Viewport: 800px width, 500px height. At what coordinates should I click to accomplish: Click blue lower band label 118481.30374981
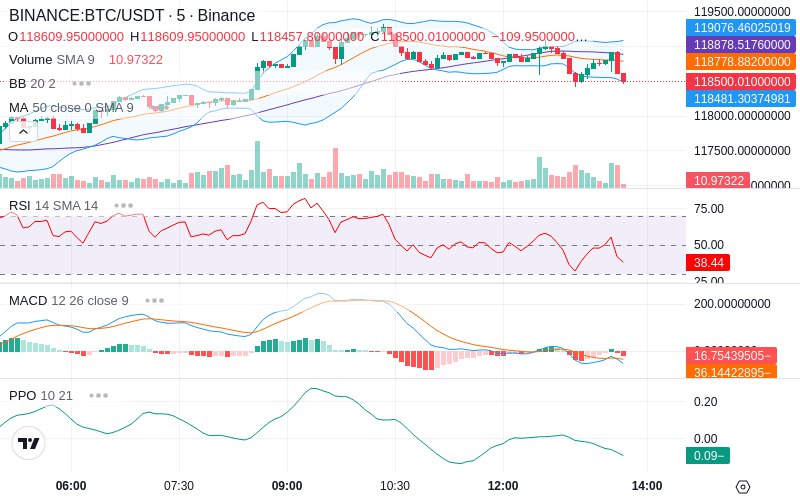(741, 98)
